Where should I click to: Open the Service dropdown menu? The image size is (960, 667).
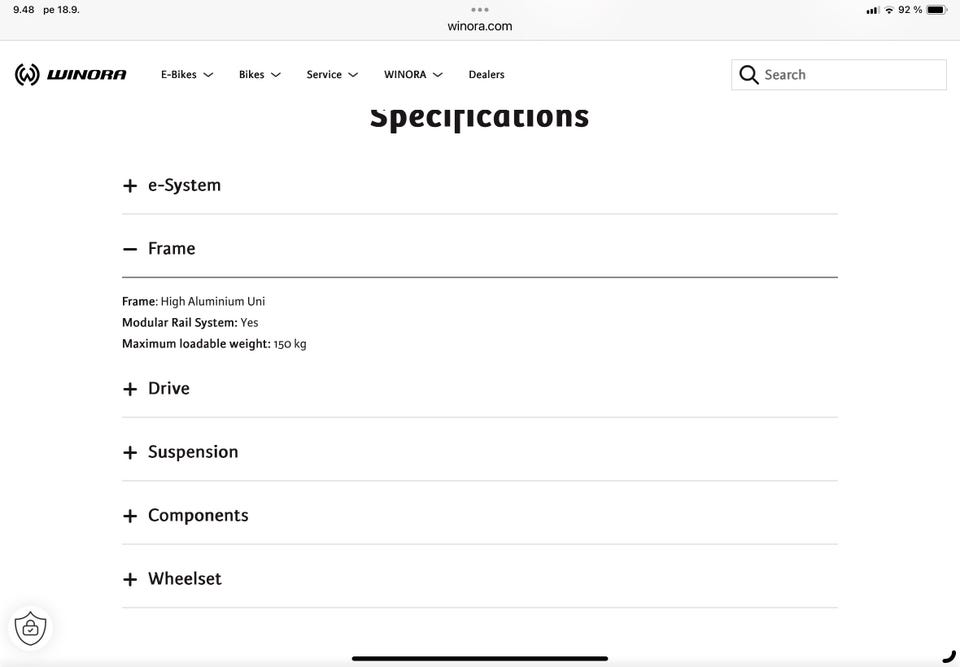332,75
